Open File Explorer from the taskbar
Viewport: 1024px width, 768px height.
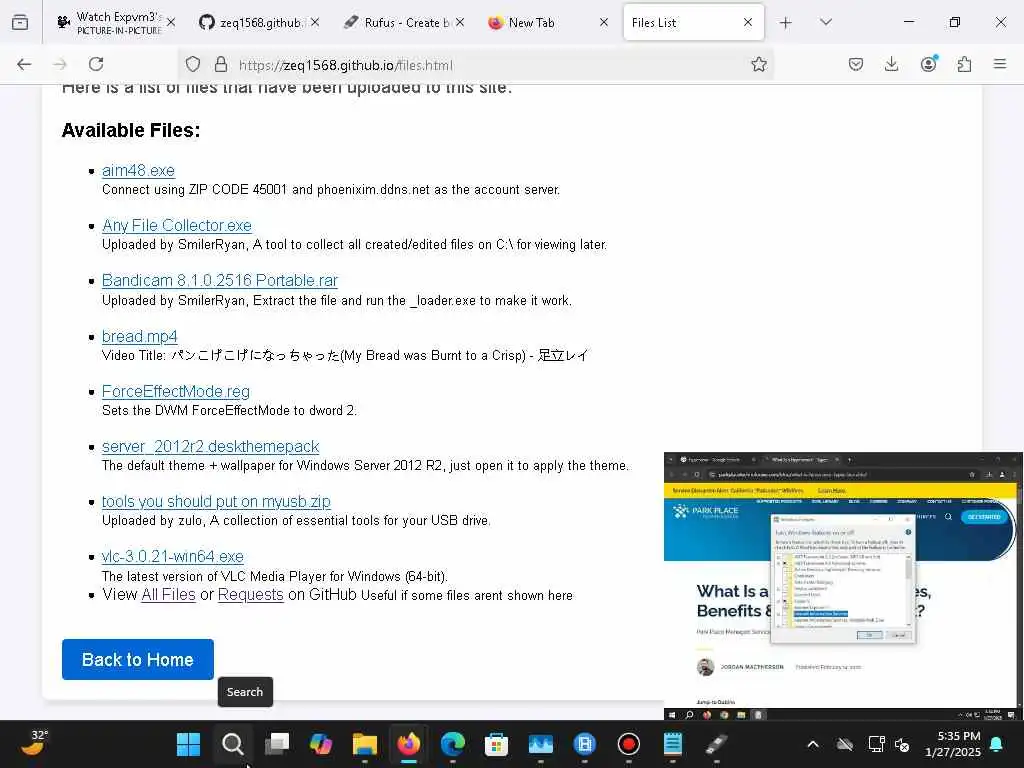pyautogui.click(x=364, y=744)
